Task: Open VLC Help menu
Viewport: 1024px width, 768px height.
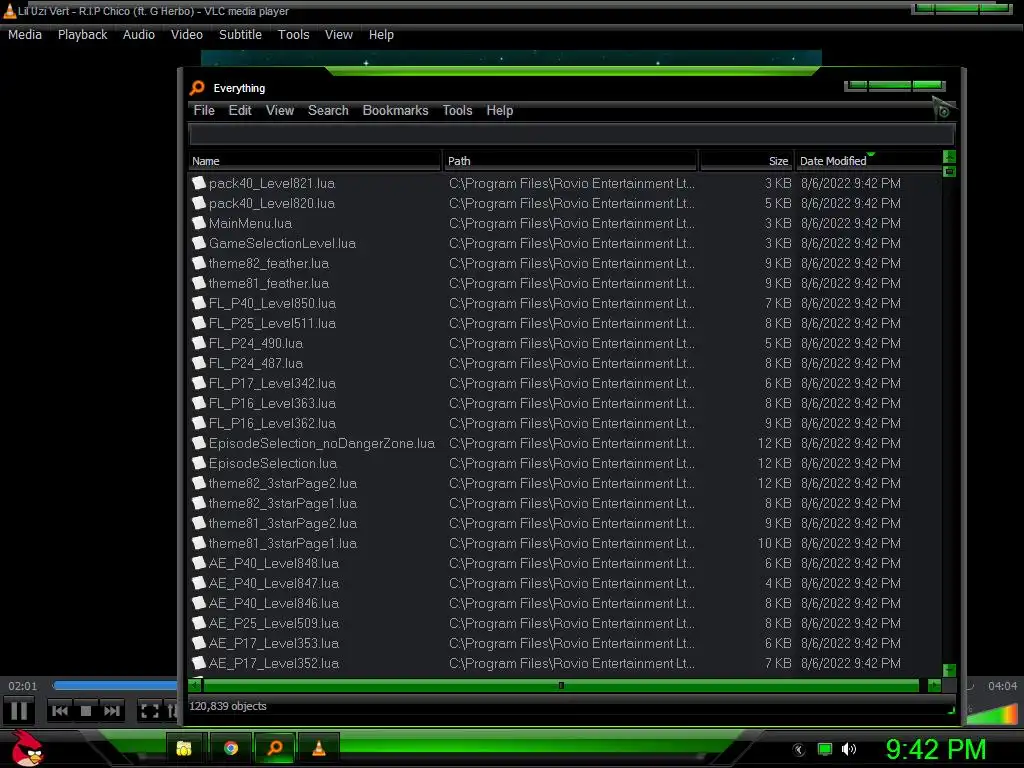Action: point(381,35)
